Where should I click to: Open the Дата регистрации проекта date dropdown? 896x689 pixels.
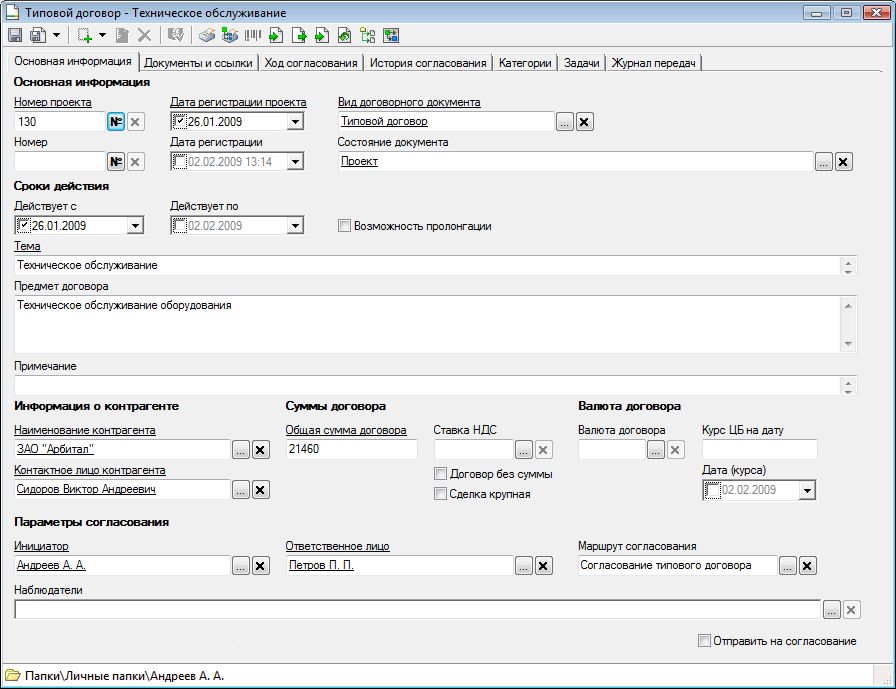(295, 122)
